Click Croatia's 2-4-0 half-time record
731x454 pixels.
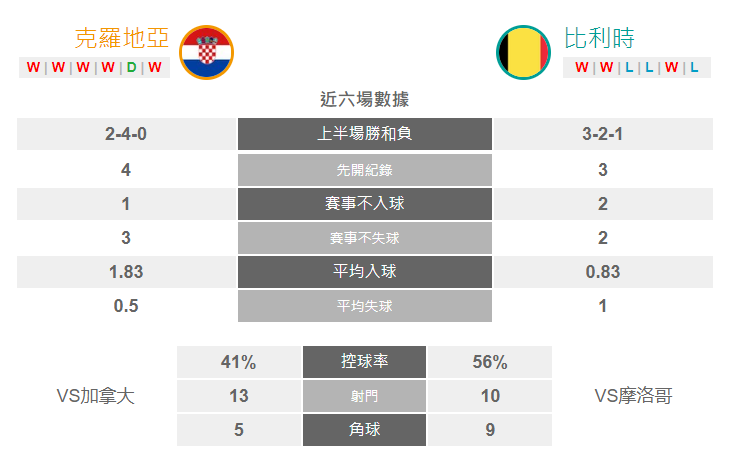click(126, 134)
